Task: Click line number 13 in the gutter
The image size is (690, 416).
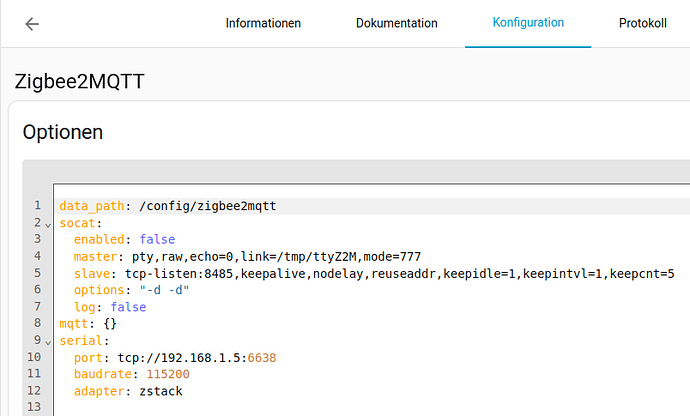Action: [x=34, y=407]
